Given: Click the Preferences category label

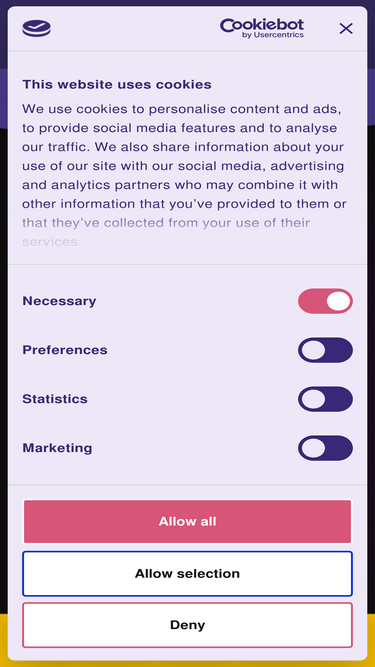Looking at the screenshot, I should coord(65,350).
